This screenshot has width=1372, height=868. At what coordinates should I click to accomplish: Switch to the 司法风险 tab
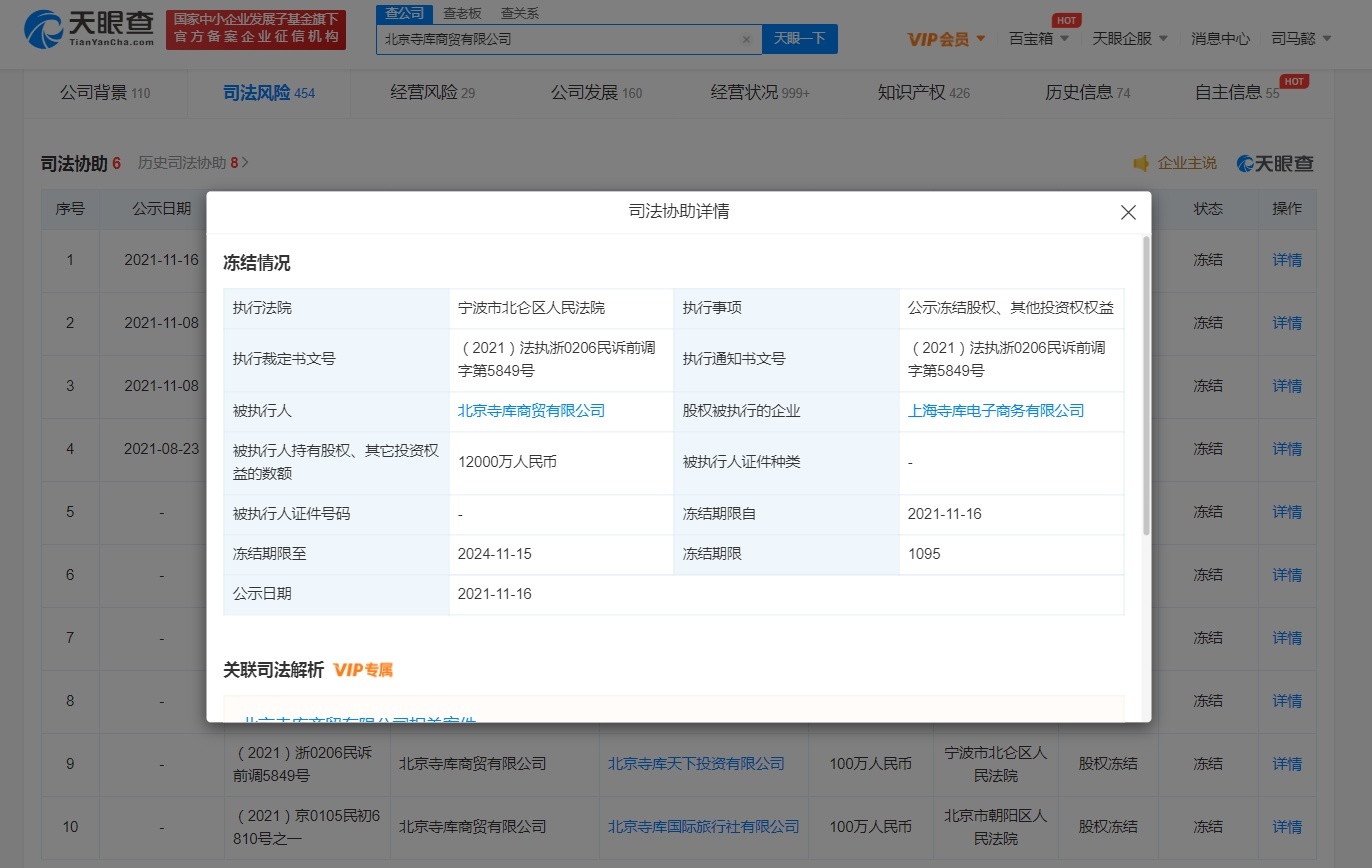269,93
